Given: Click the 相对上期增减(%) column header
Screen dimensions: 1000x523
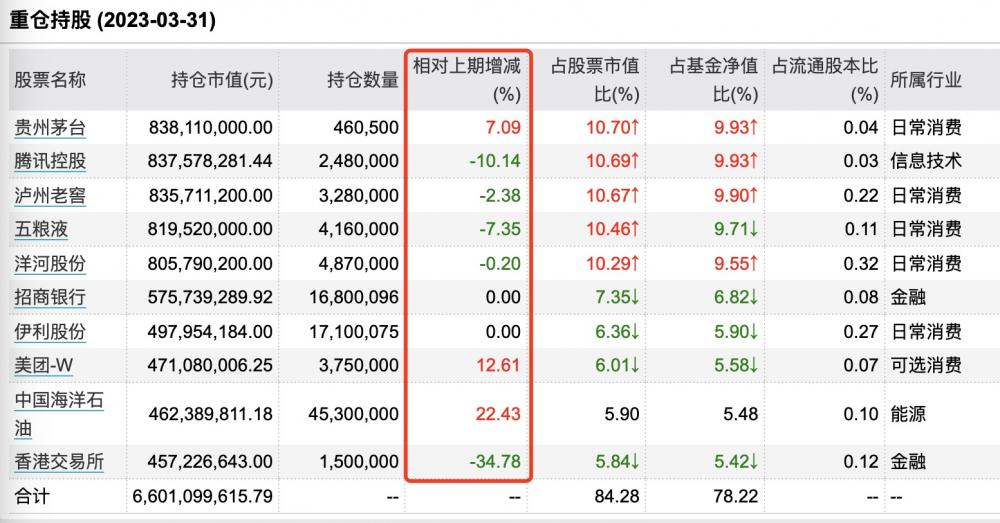Looking at the screenshot, I should point(467,80).
